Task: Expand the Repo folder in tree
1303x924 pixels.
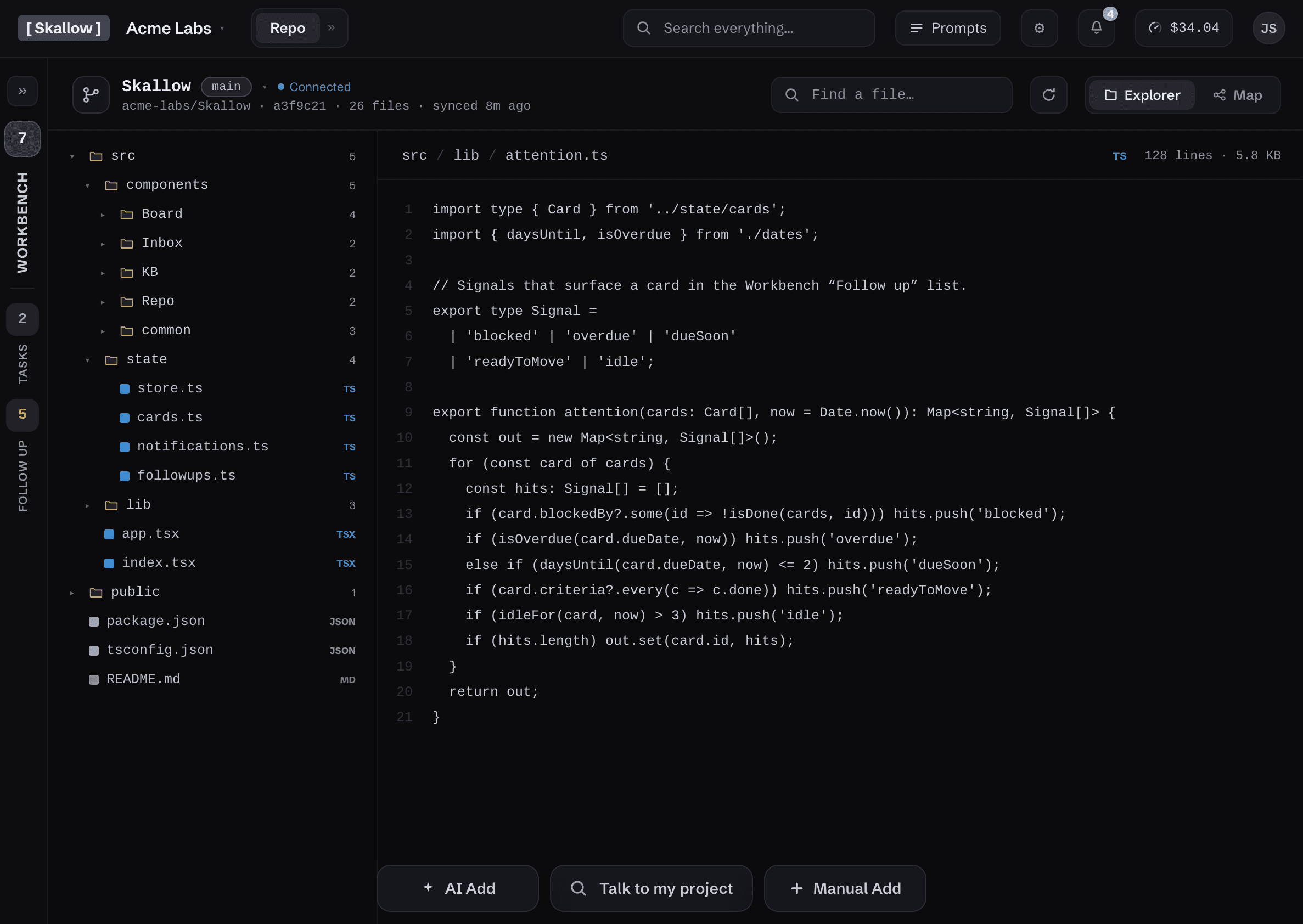Action: [103, 302]
